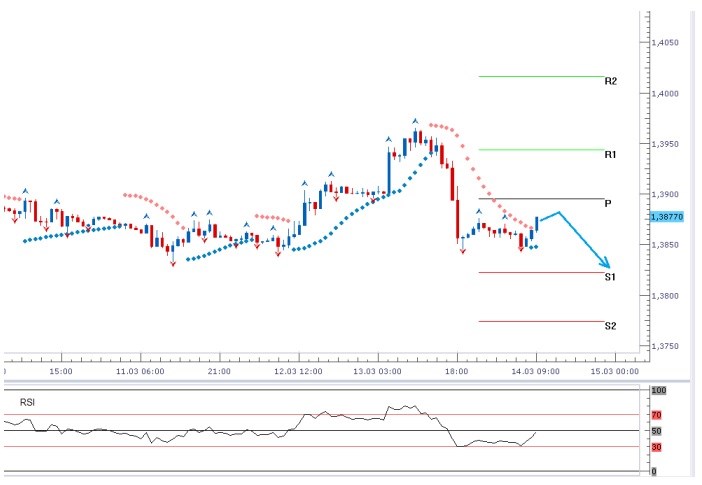Click the 1,3800 price axis value
This screenshot has width=702, height=485.
(665, 296)
